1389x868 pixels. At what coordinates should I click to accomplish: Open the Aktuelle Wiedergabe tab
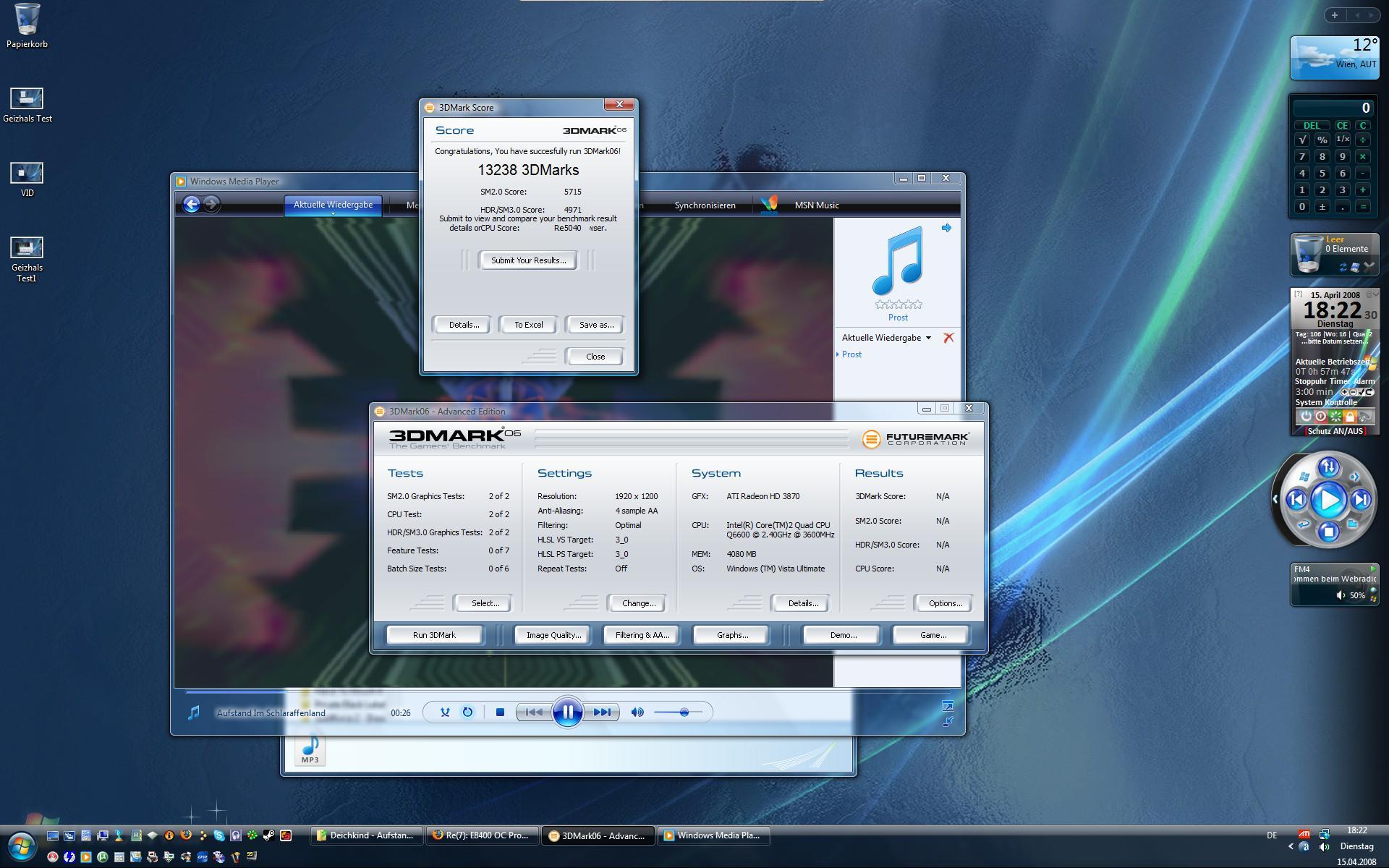(333, 205)
